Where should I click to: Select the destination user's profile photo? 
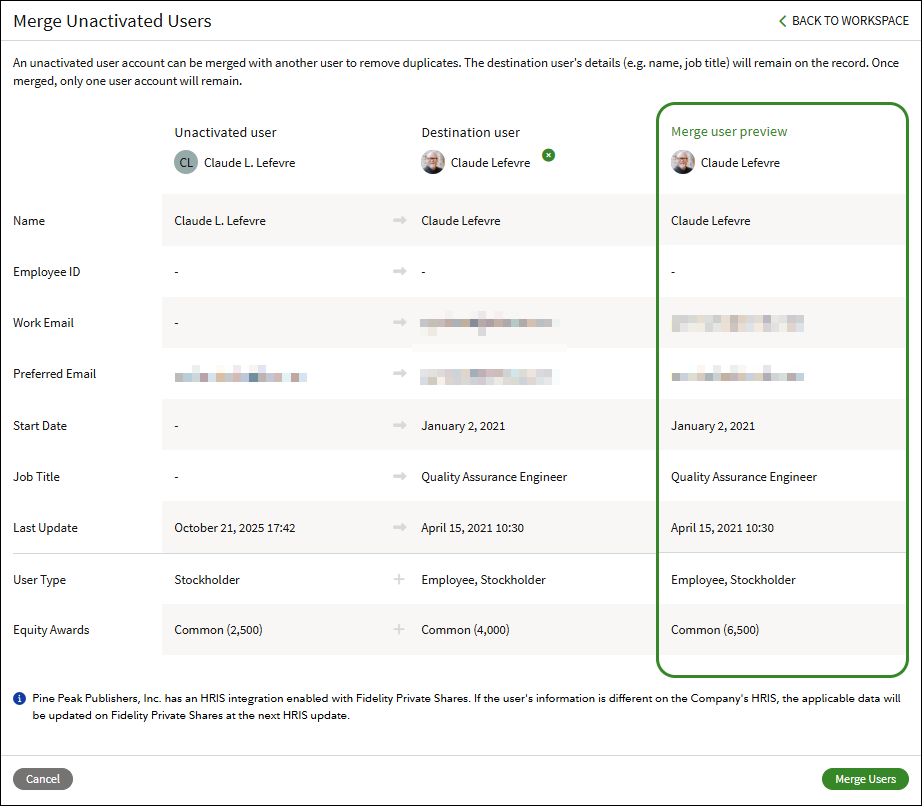coord(433,161)
